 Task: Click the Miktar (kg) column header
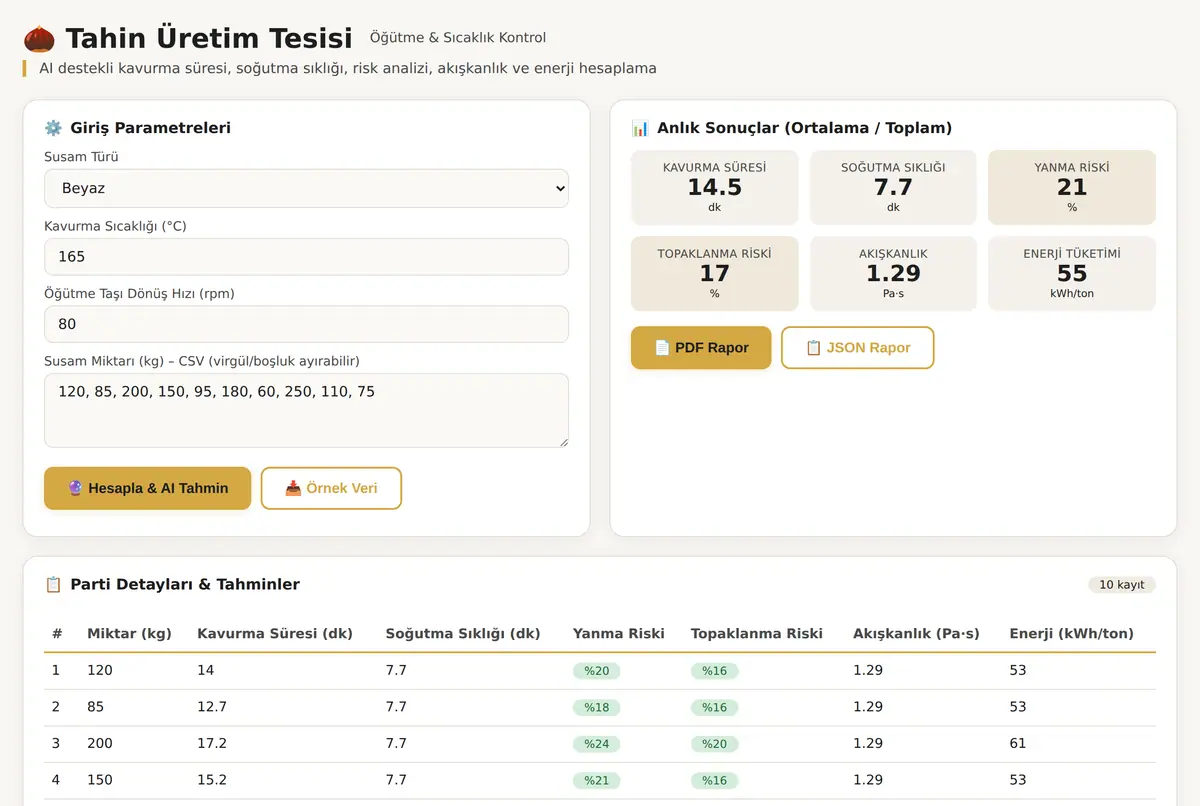point(129,633)
